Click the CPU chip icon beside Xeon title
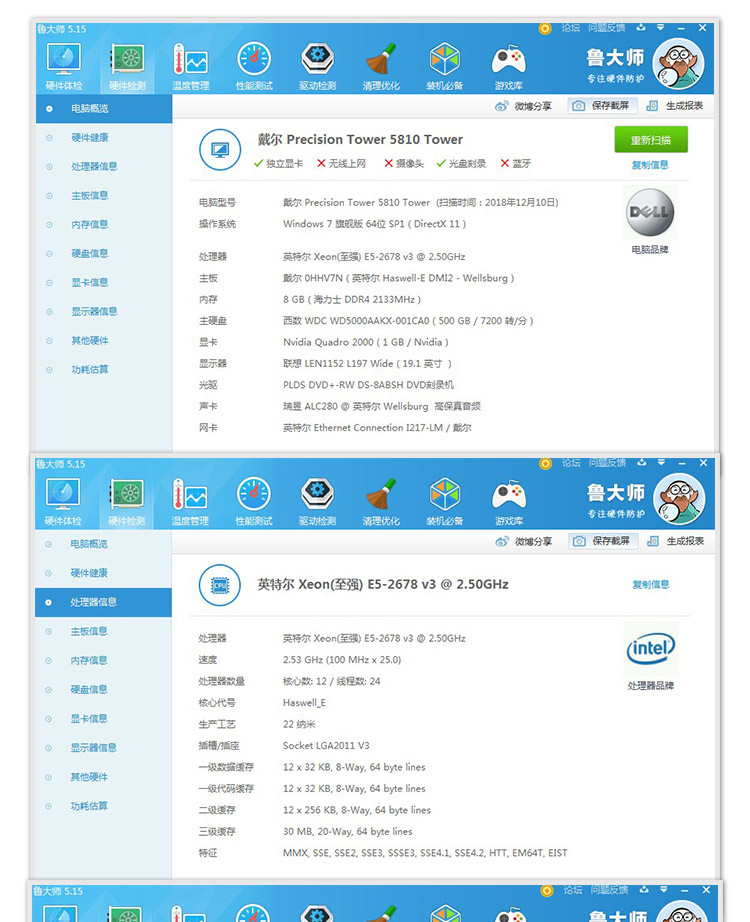 [220, 585]
